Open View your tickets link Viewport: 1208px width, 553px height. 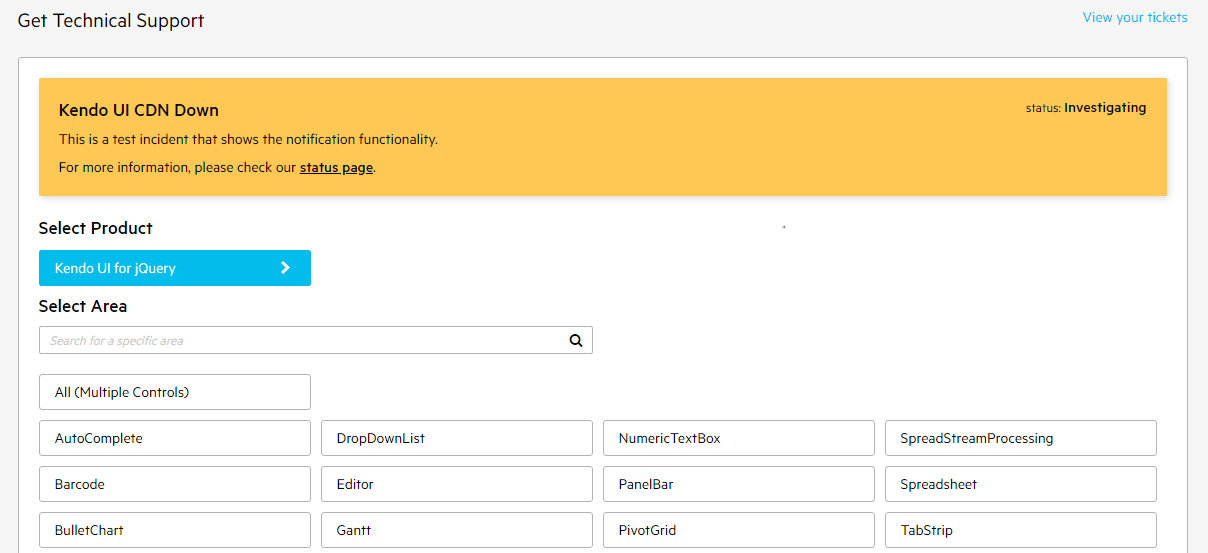click(x=1135, y=17)
